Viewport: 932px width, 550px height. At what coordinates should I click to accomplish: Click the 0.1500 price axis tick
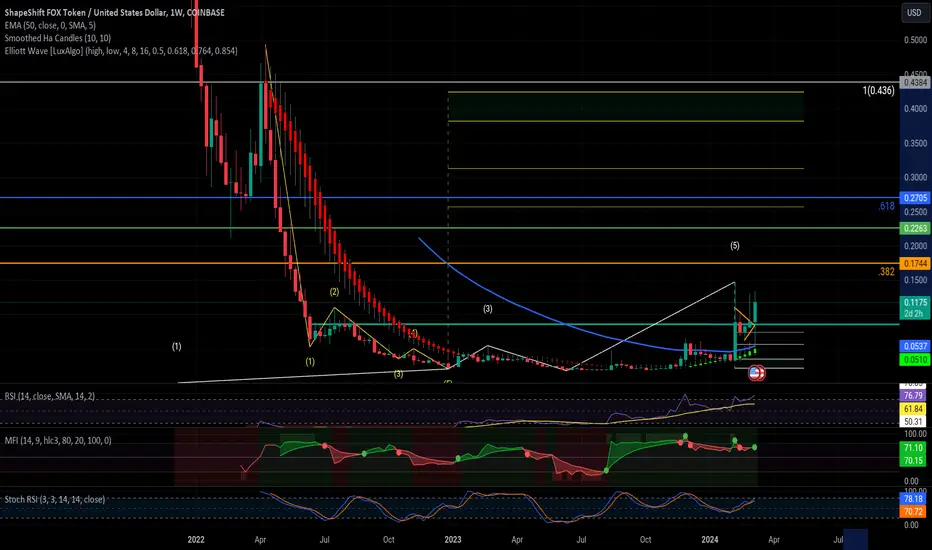pos(915,280)
